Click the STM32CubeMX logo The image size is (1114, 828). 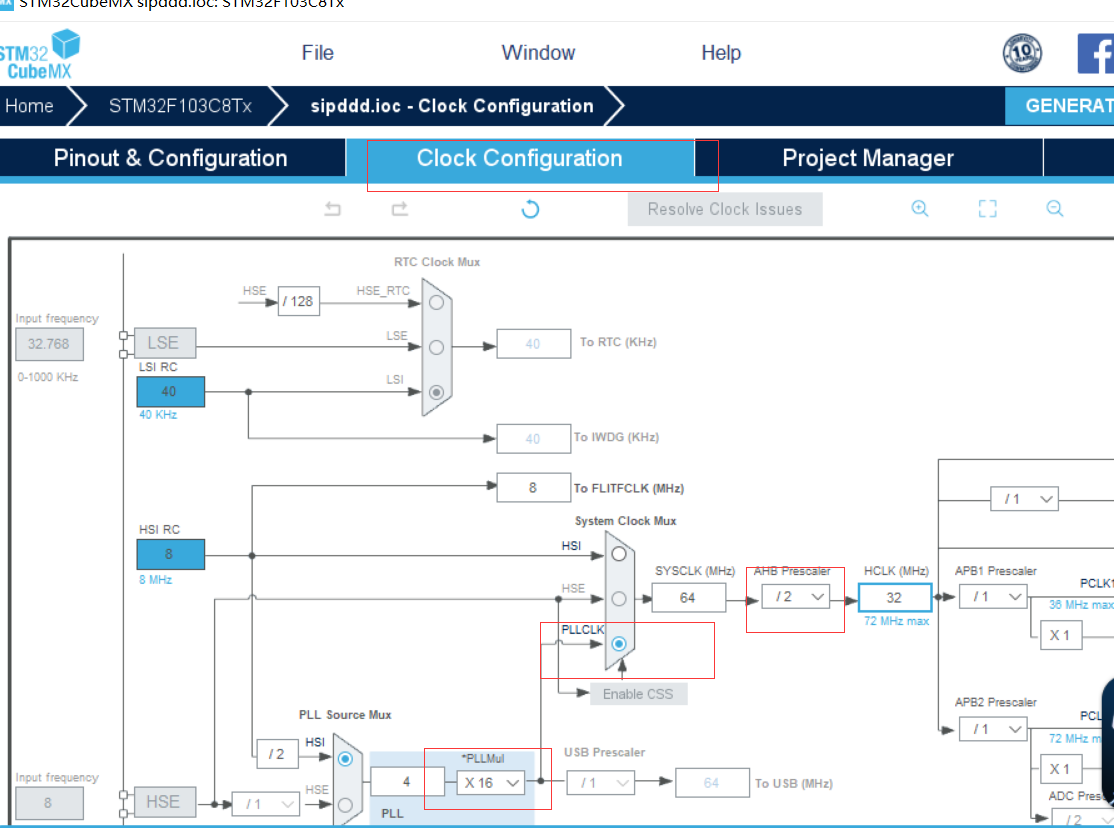[40, 54]
